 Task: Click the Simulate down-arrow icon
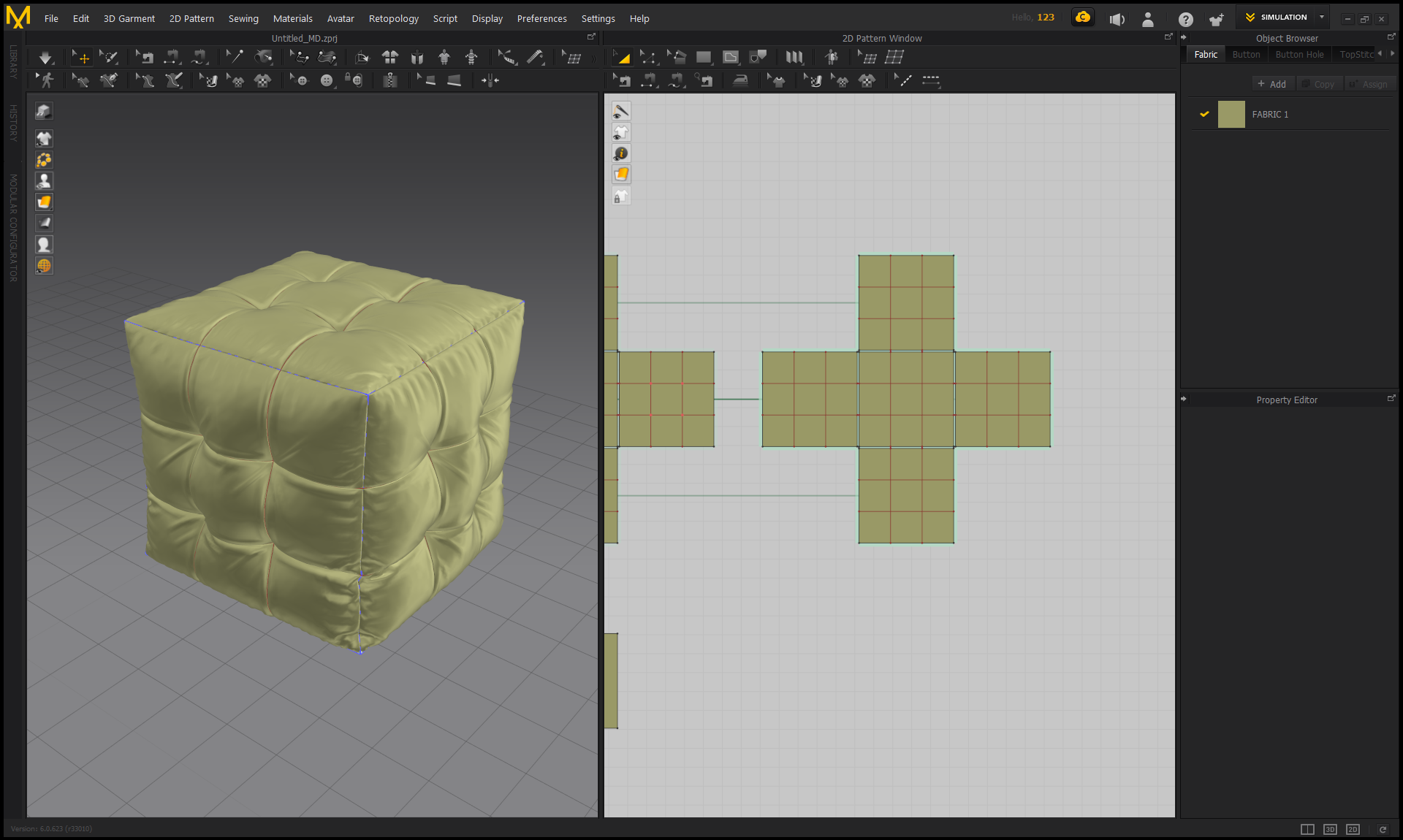(45, 58)
